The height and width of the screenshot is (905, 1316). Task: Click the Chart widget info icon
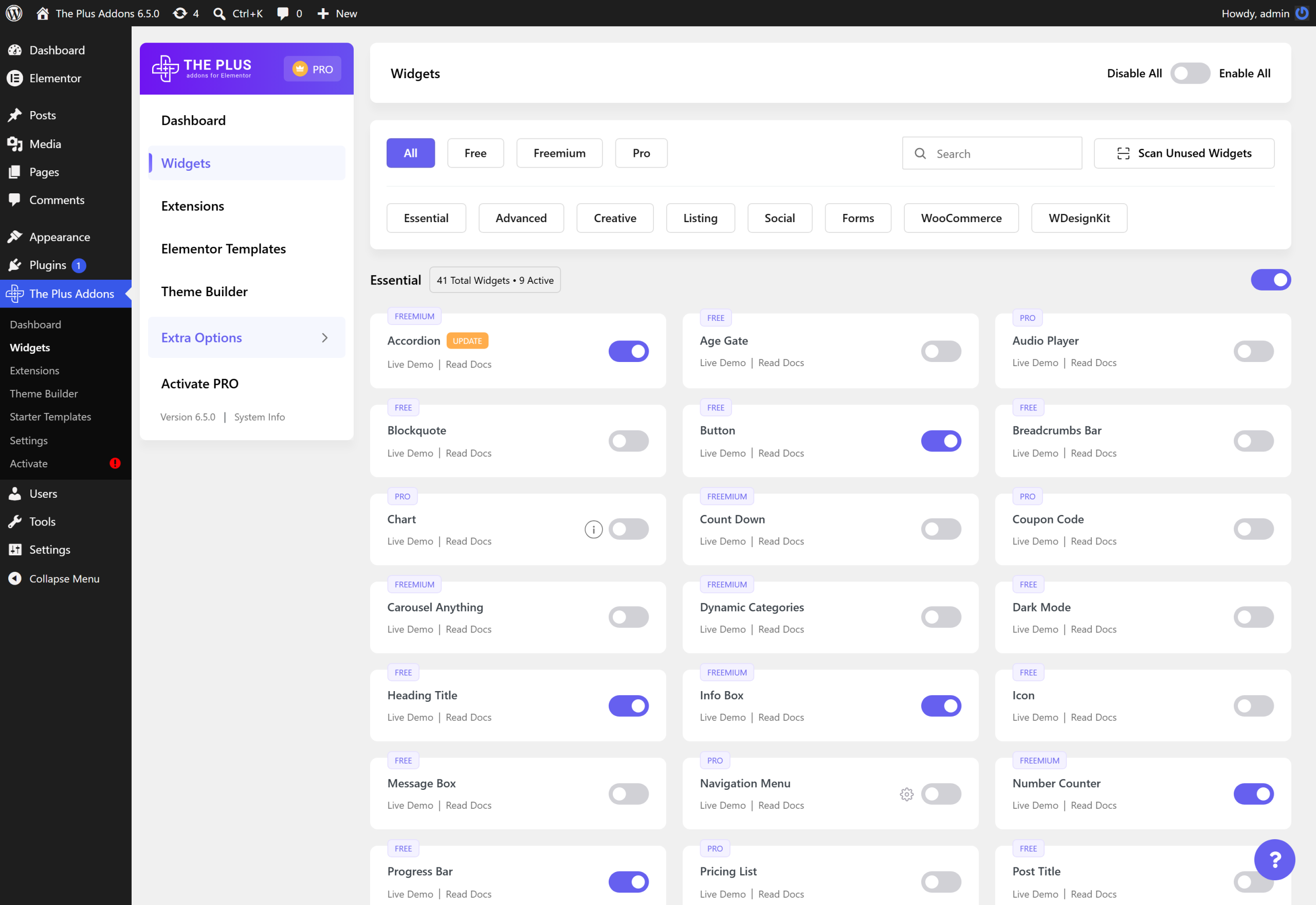593,529
